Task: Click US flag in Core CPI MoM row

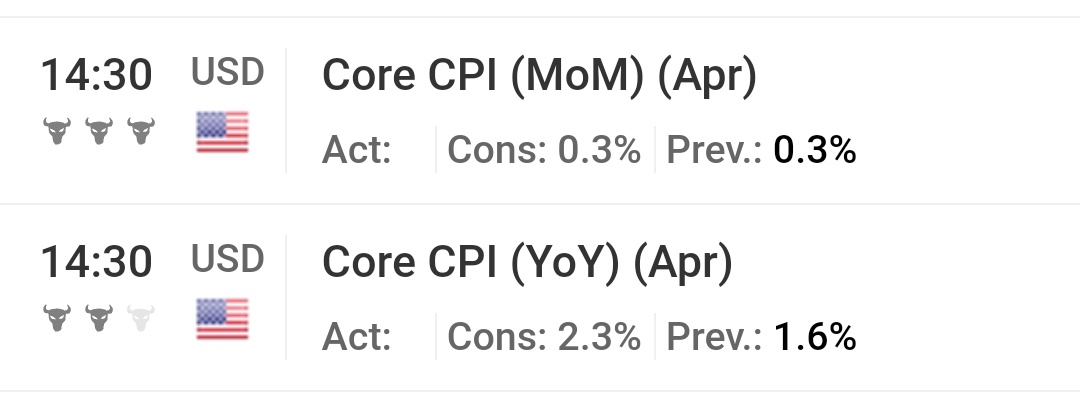Action: [222, 132]
